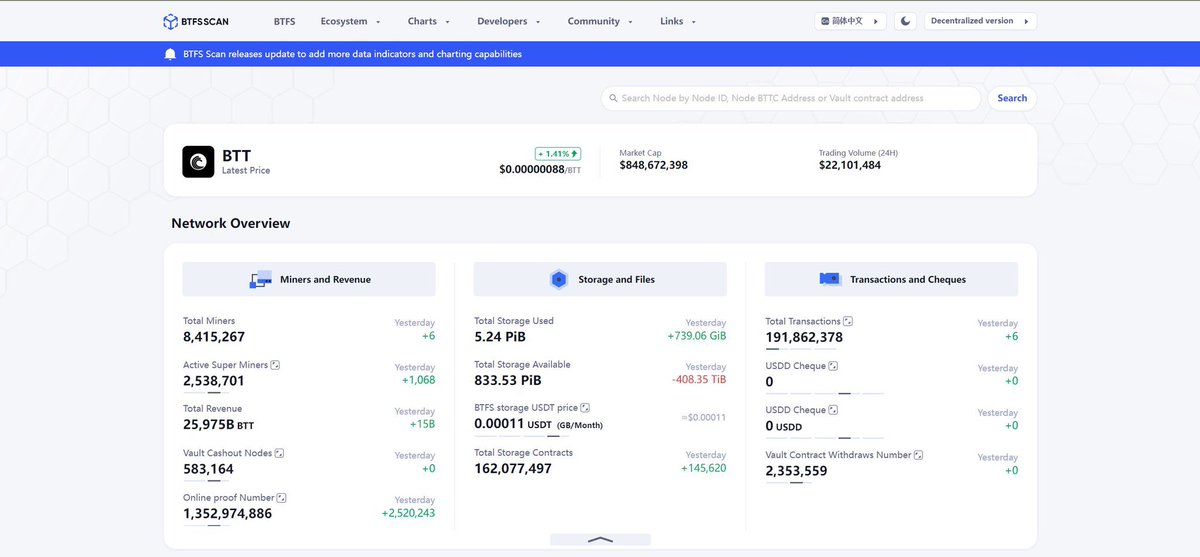1200x557 pixels.
Task: Click the Active Super Miners value 2,538,701
Action: coord(214,381)
